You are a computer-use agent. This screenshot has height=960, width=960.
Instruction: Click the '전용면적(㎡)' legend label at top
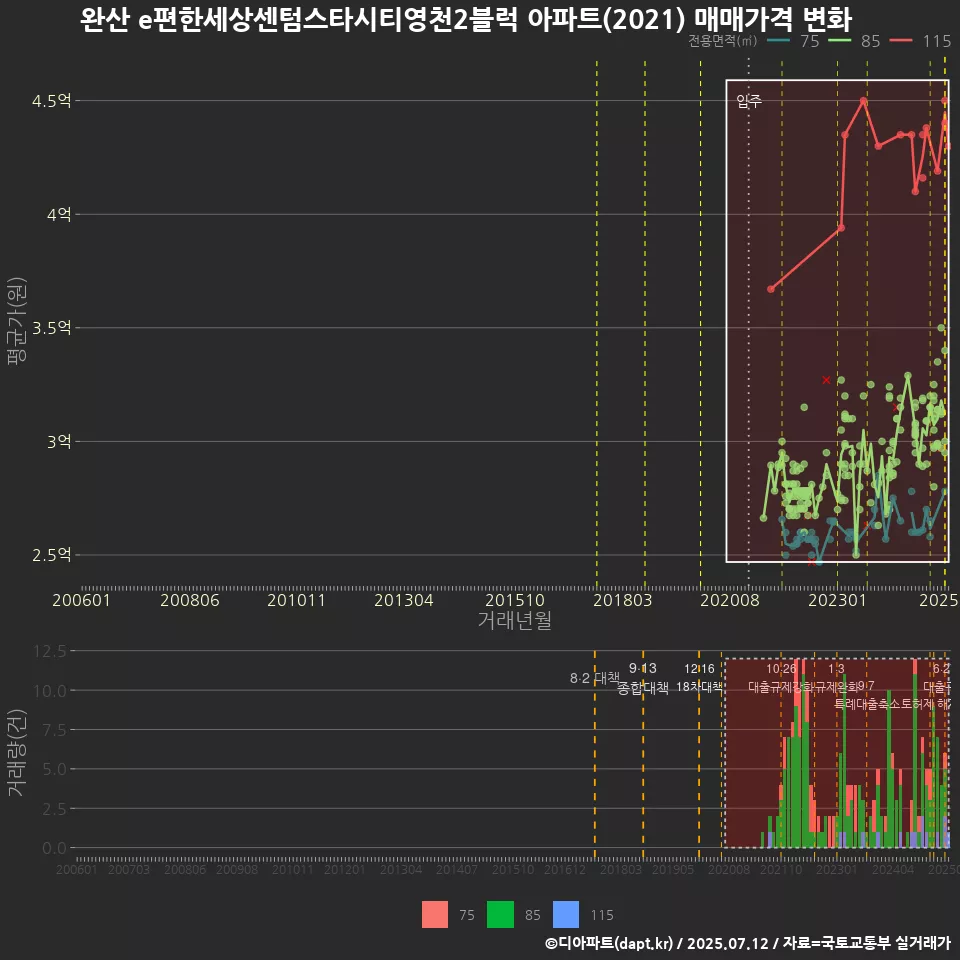pyautogui.click(x=722, y=41)
